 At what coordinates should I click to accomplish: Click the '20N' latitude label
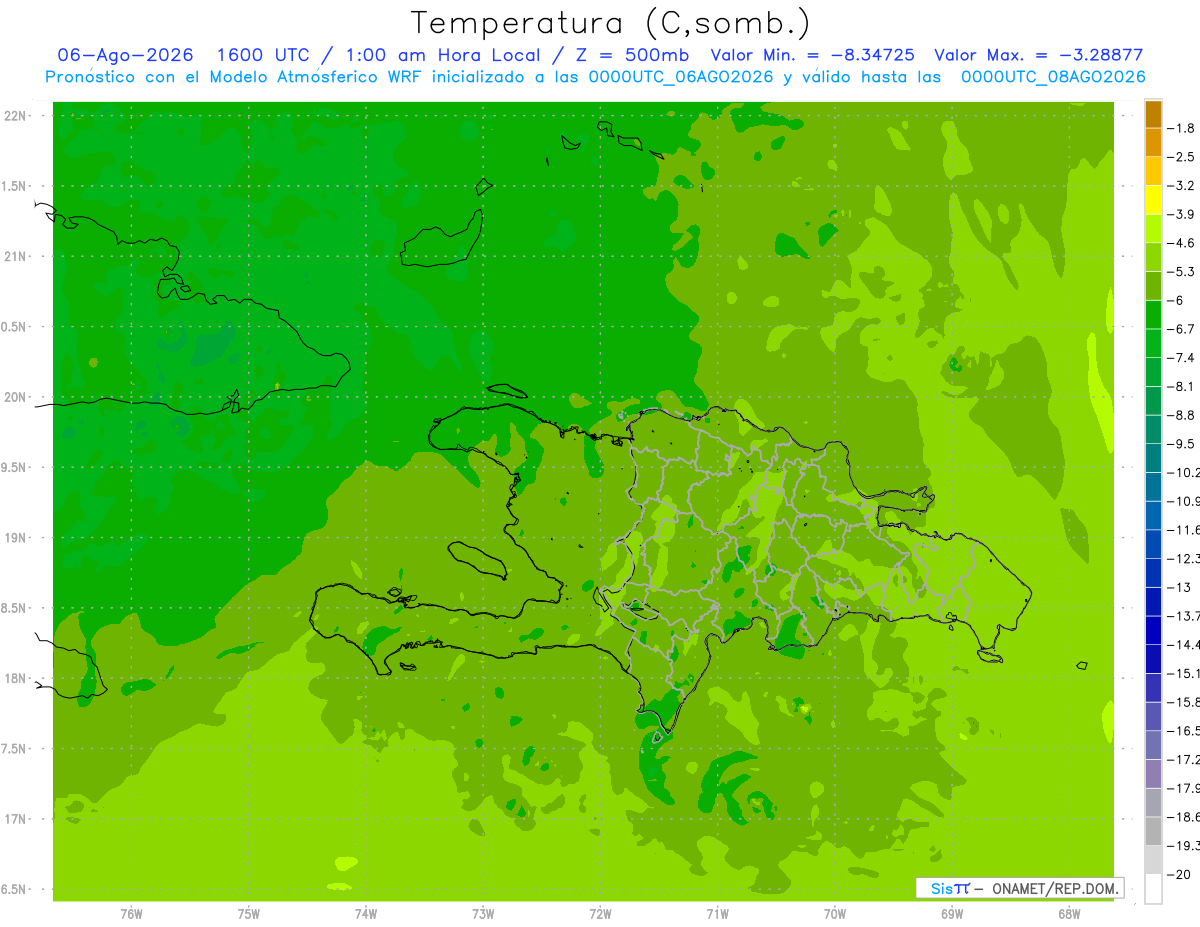(16, 397)
